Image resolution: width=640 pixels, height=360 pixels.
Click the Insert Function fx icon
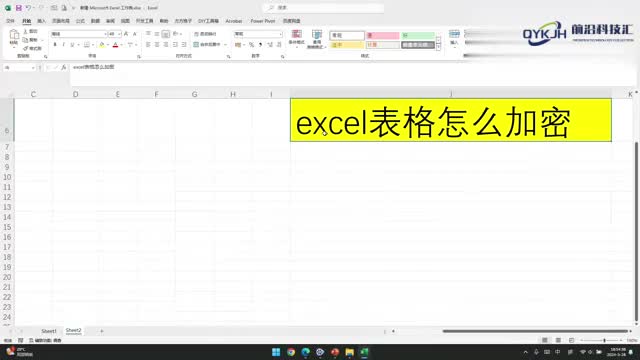(x=64, y=67)
